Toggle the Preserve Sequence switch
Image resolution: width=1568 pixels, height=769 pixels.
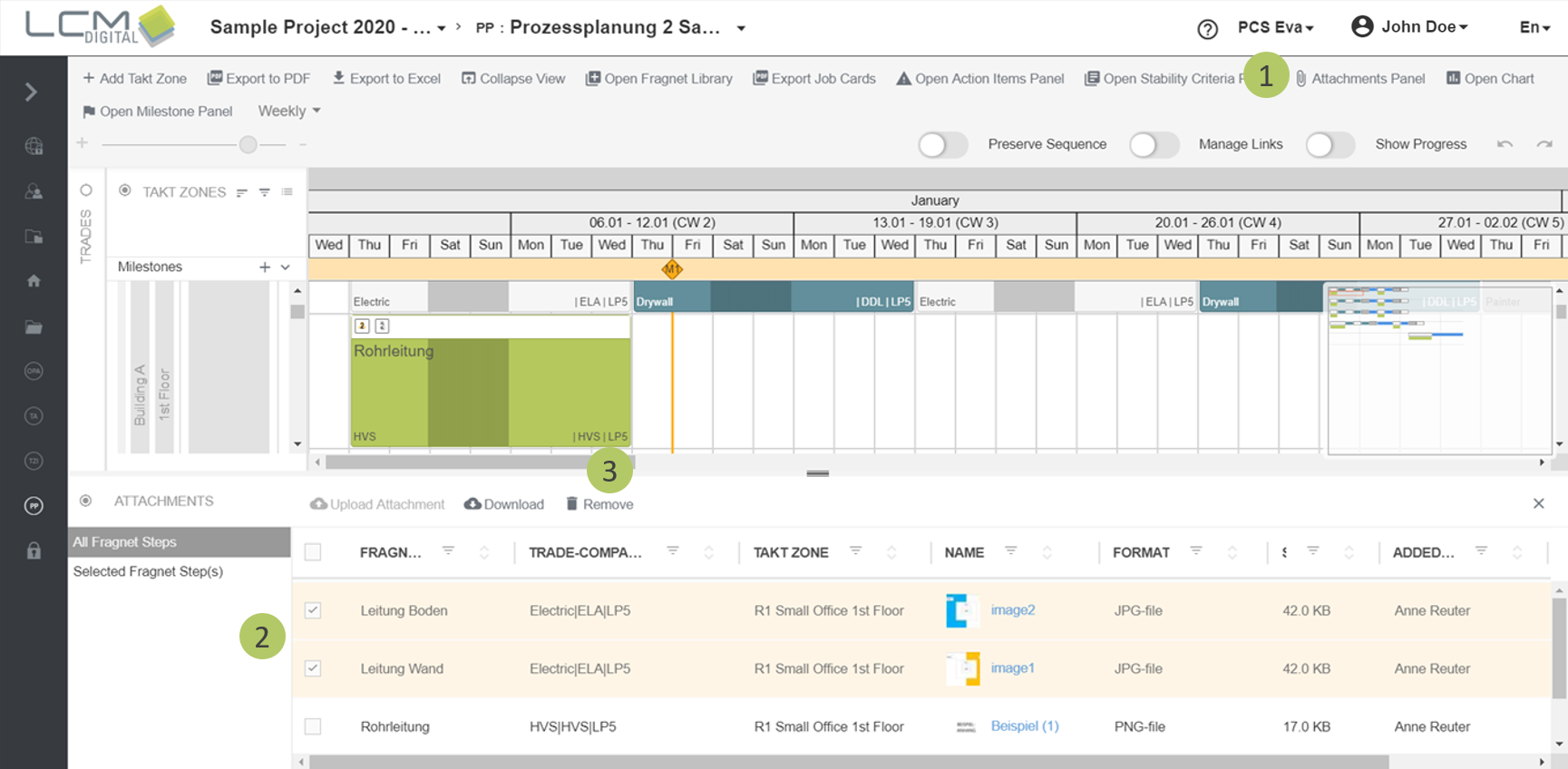pos(942,144)
